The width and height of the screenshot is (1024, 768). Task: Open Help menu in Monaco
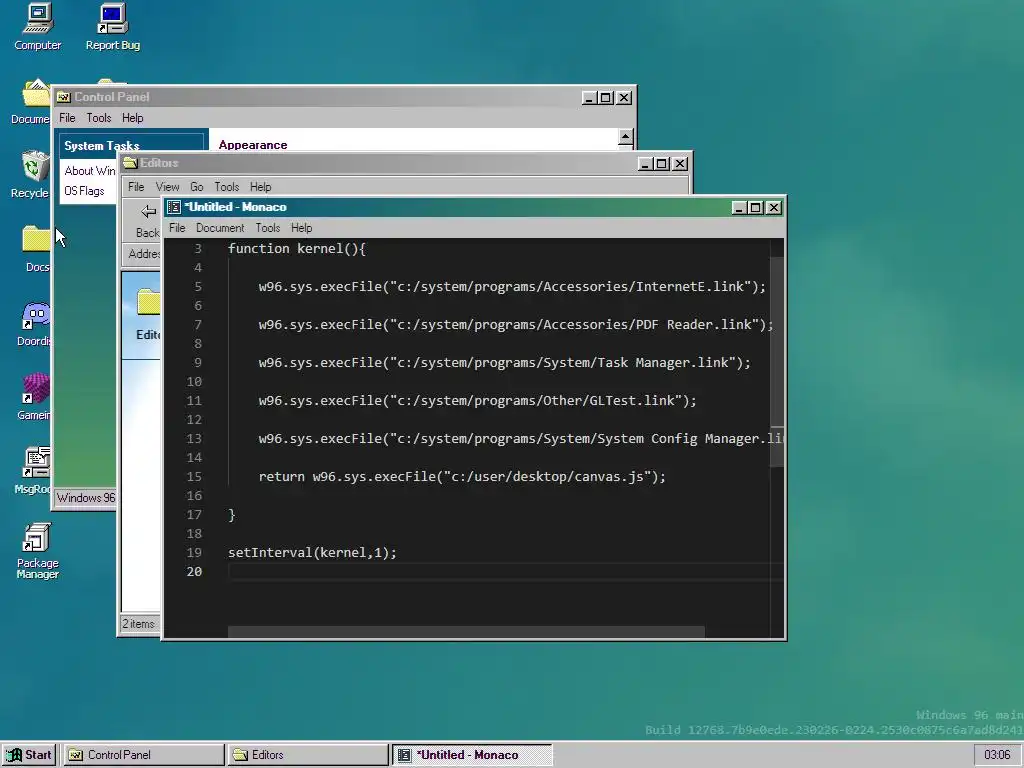(301, 228)
